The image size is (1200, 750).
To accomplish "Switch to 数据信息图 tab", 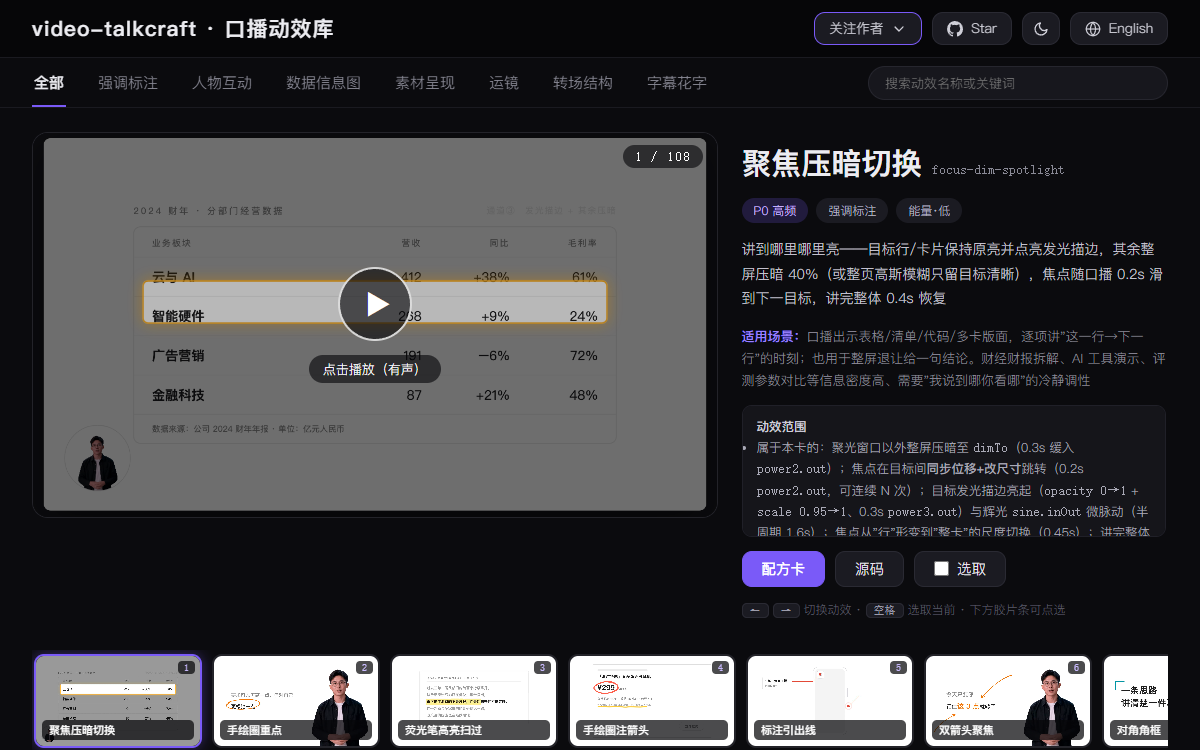I will tap(323, 83).
